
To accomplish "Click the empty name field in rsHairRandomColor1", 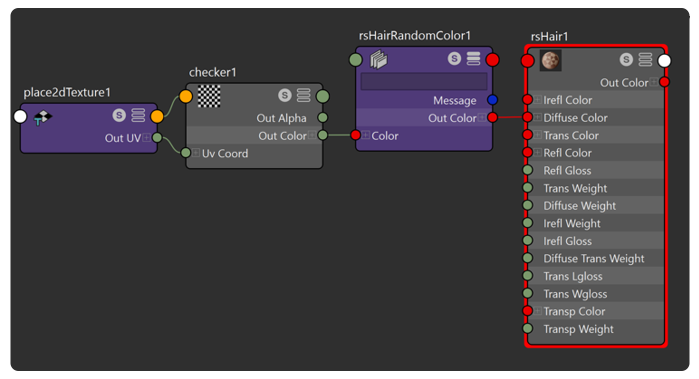I will pos(424,82).
